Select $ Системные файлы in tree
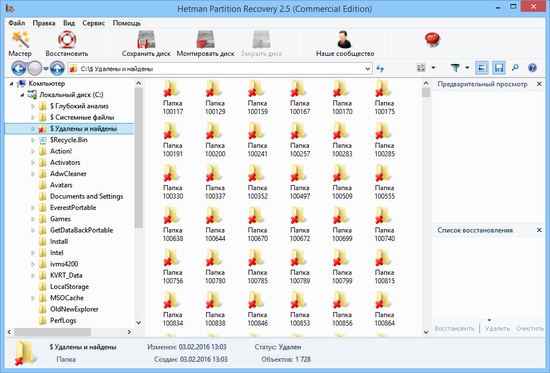 click(x=82, y=117)
